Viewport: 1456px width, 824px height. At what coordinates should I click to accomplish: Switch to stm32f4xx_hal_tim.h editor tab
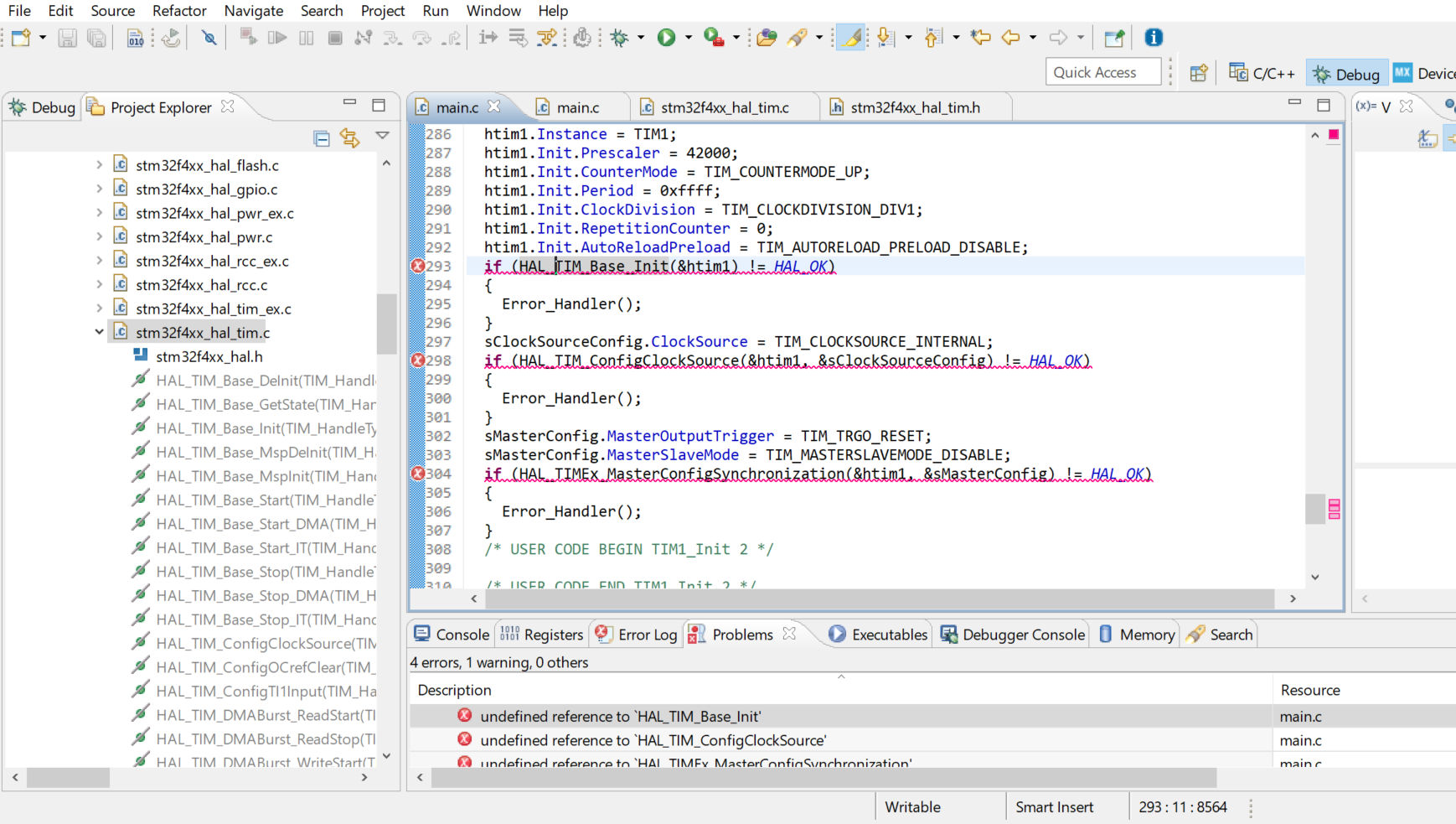[905, 107]
